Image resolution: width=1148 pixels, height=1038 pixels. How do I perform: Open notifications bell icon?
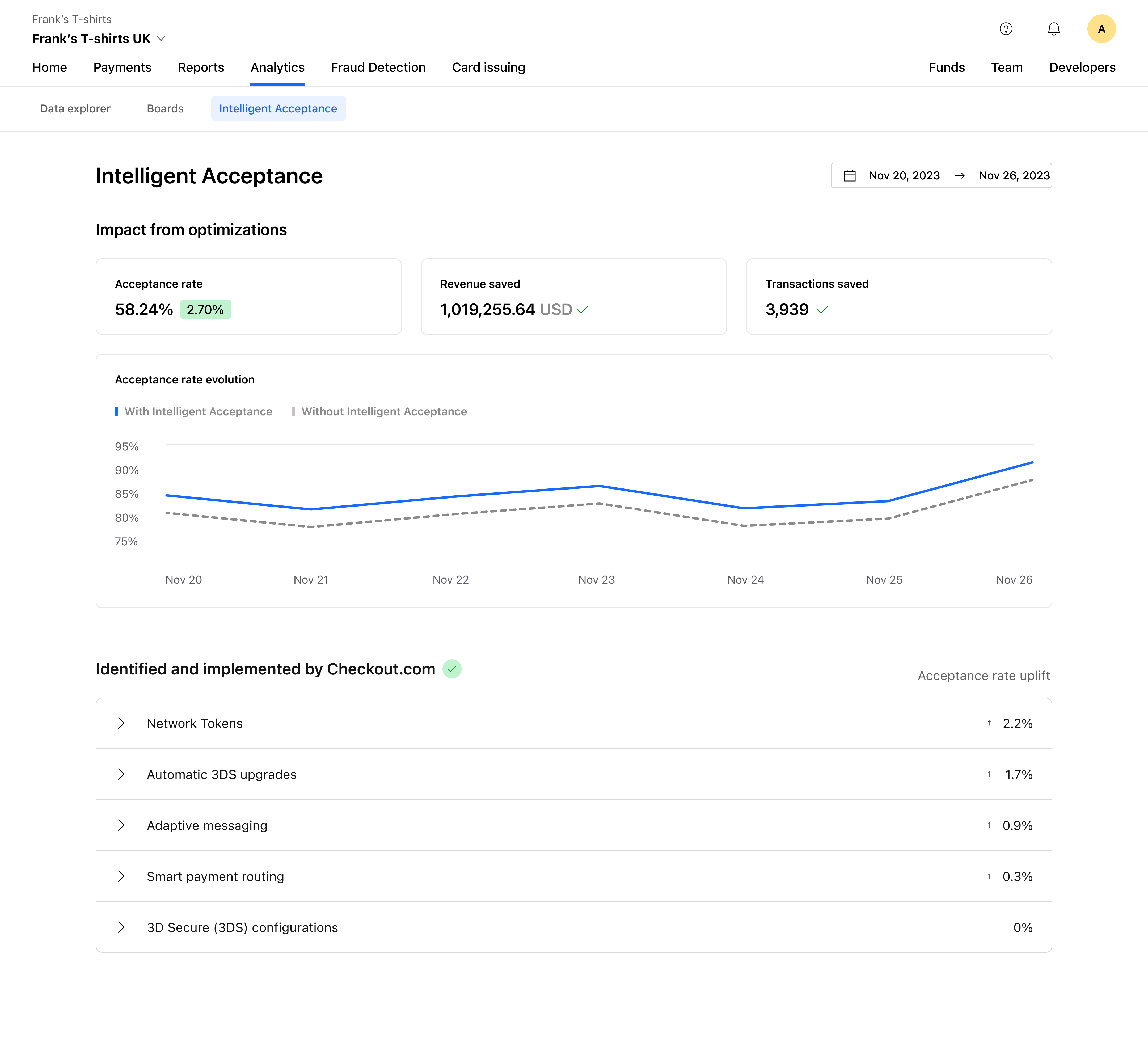point(1053,29)
